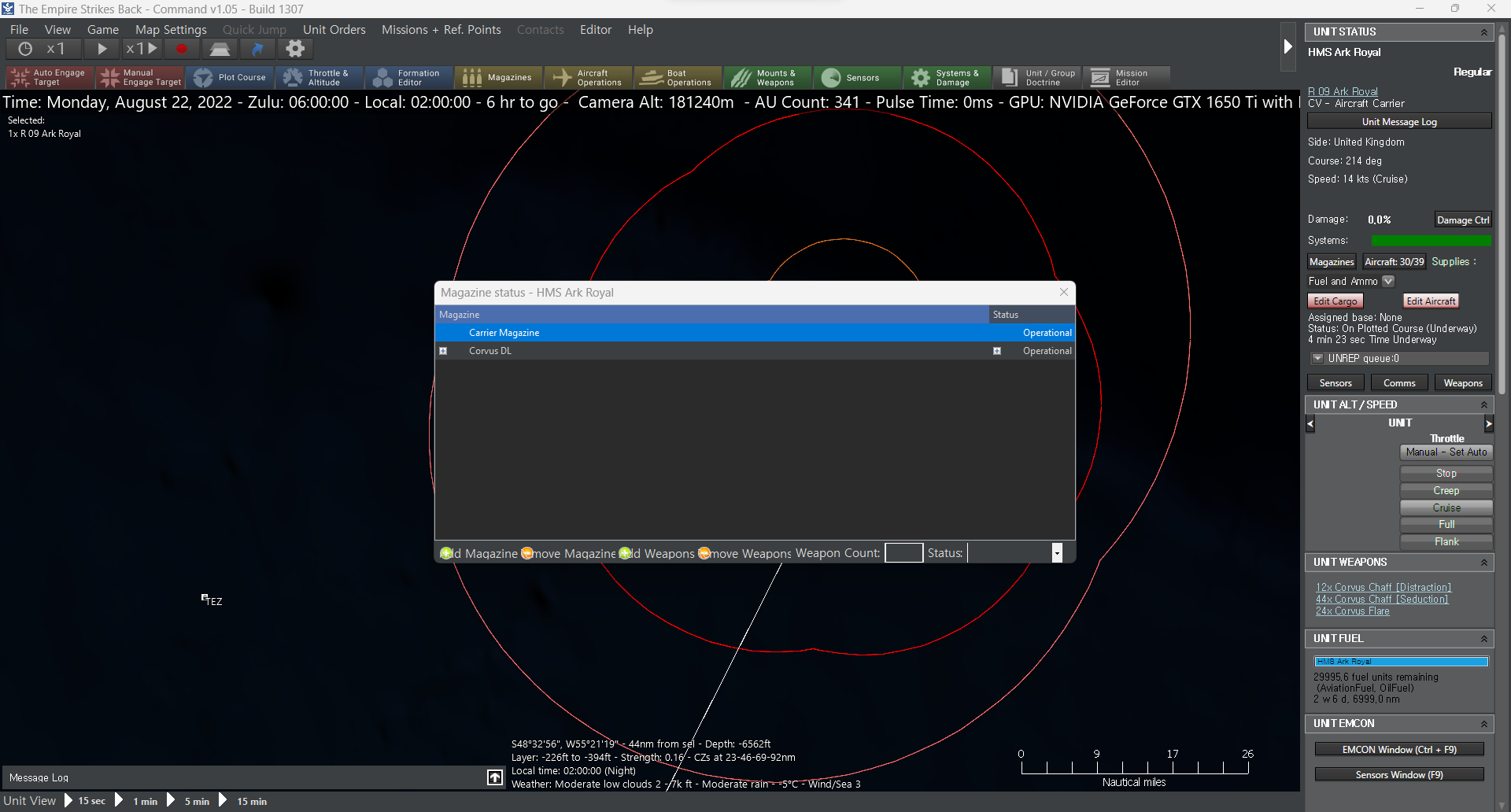
Task: Select the Carrier Magazine row
Action: click(x=755, y=333)
